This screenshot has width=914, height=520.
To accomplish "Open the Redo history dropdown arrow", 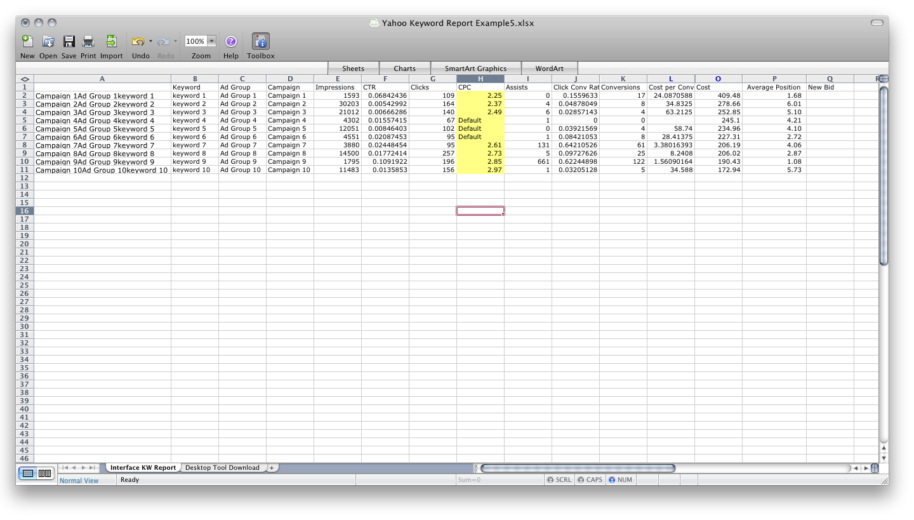I will click(x=175, y=41).
